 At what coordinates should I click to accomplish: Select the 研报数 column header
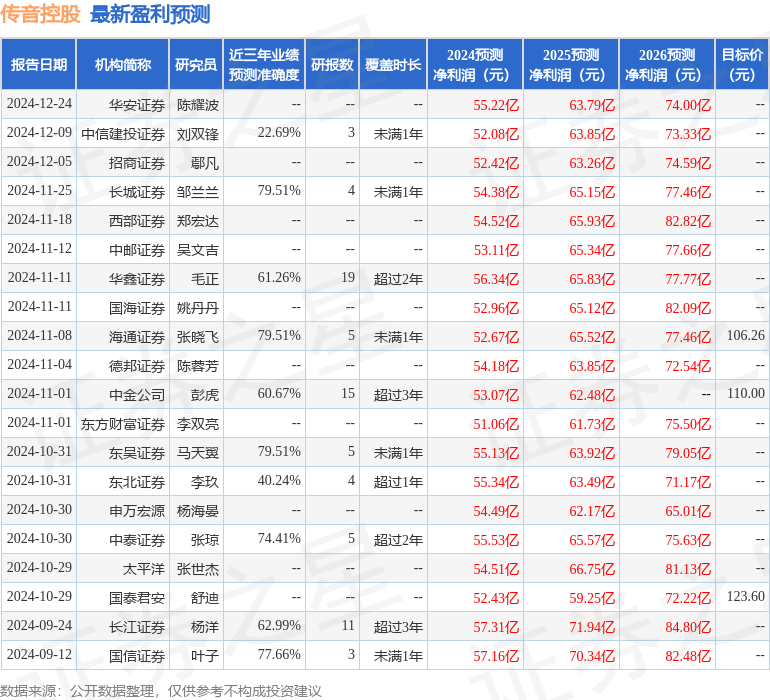click(x=332, y=64)
